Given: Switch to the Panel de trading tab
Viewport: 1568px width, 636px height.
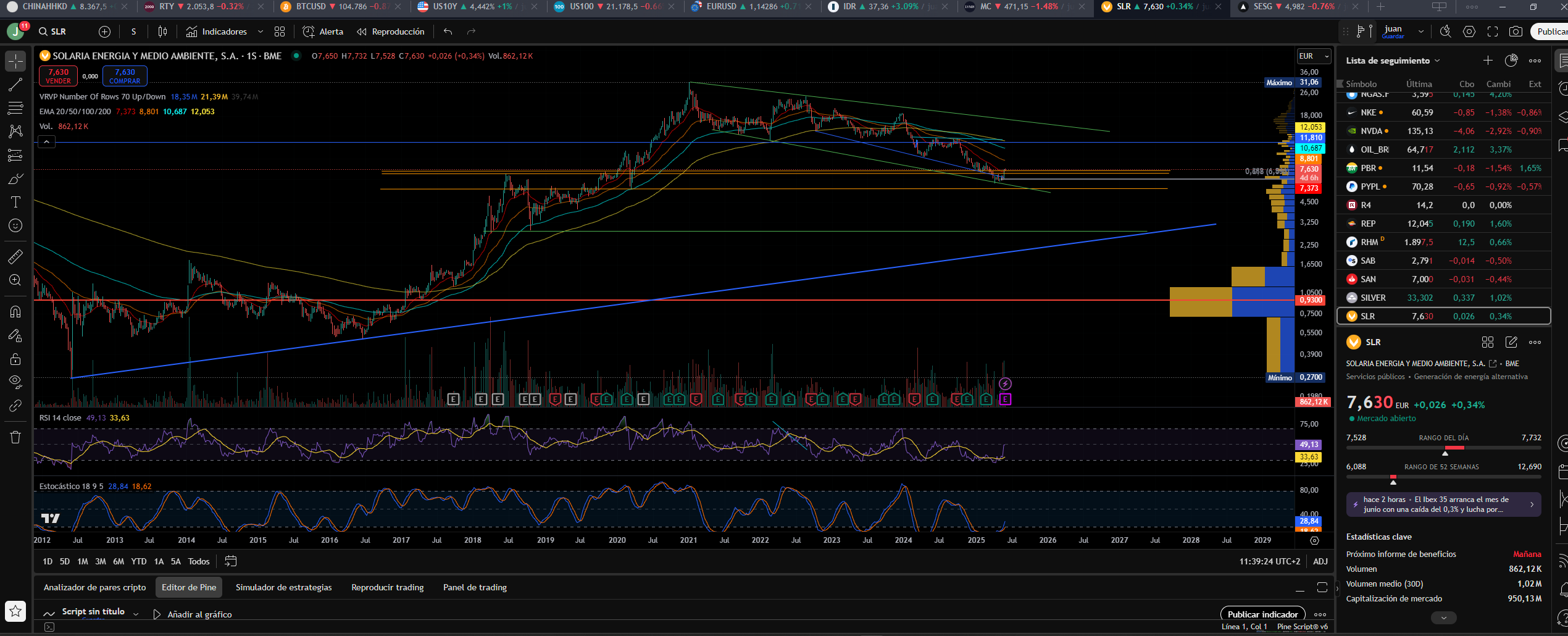Looking at the screenshot, I should click(475, 587).
